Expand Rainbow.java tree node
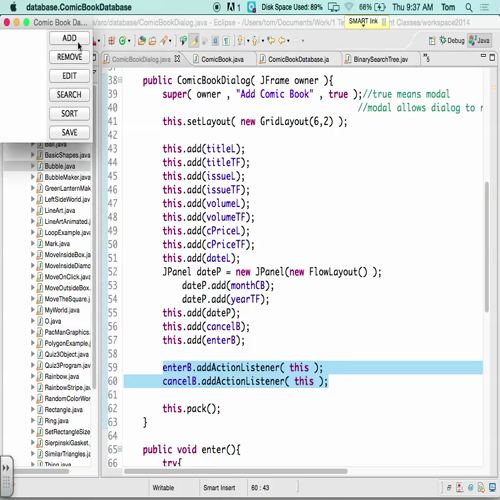The height and width of the screenshot is (500, 500). [x=33, y=376]
